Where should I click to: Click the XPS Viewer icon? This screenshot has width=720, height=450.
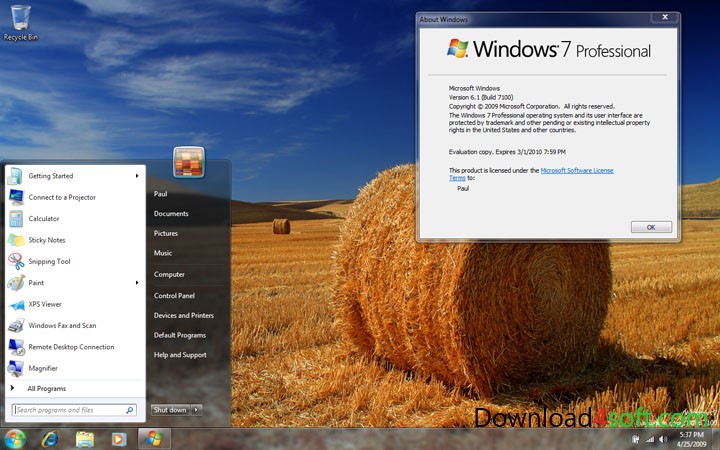(16, 304)
